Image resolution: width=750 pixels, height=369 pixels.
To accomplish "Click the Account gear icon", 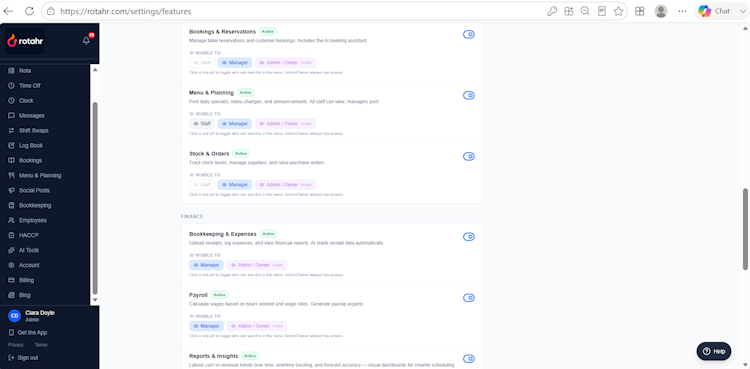I will pos(11,265).
